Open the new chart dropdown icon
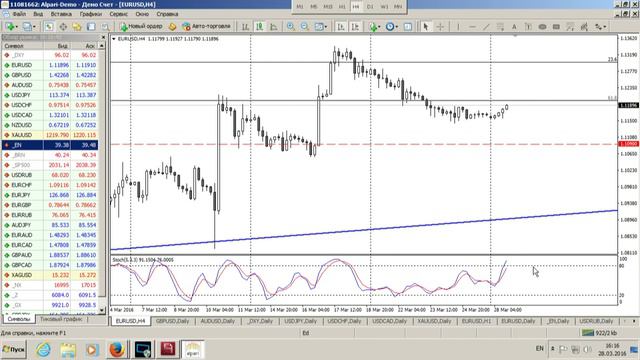The image size is (640, 360). click(x=11, y=27)
